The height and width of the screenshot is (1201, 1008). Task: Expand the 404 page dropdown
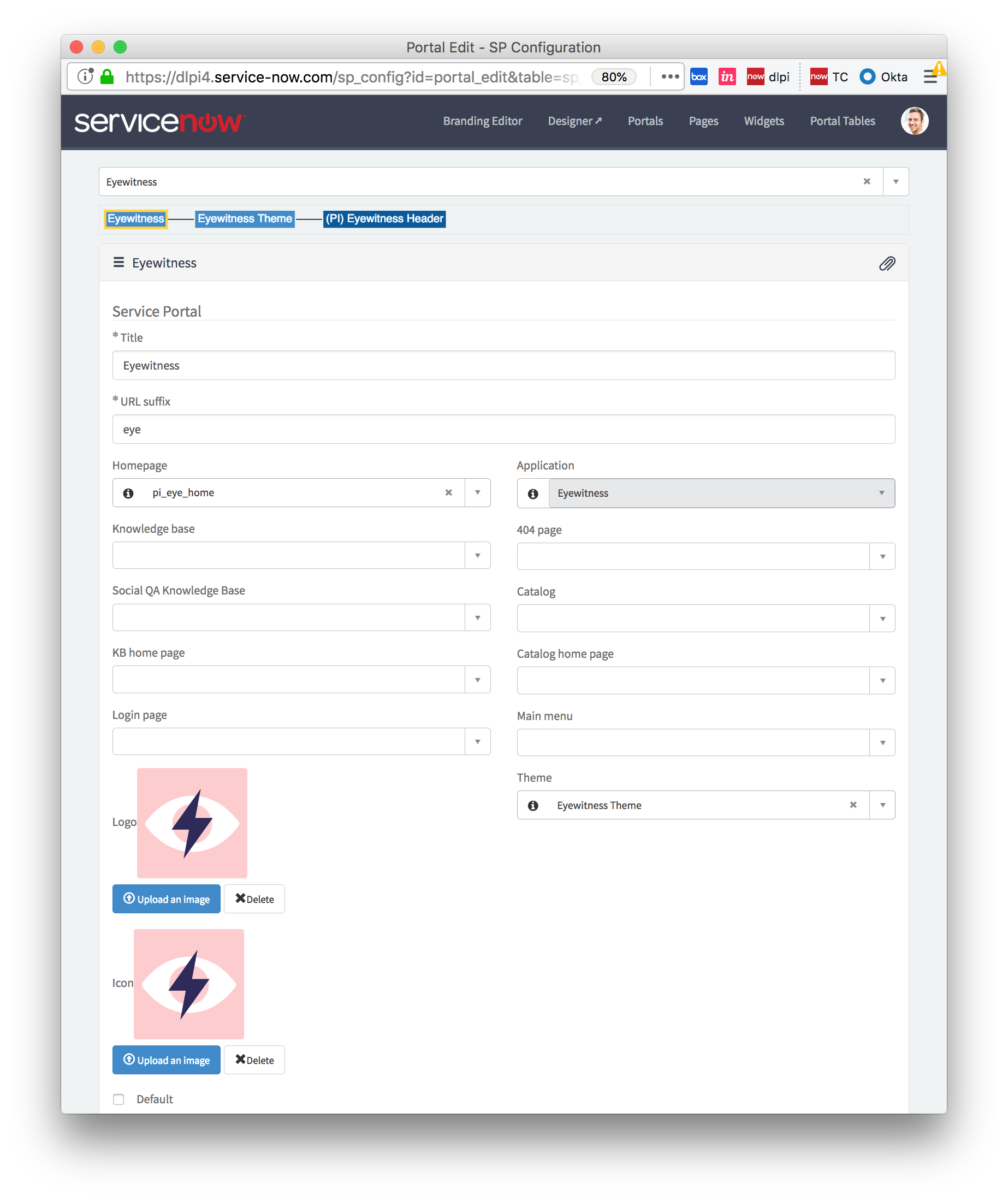click(x=882, y=556)
